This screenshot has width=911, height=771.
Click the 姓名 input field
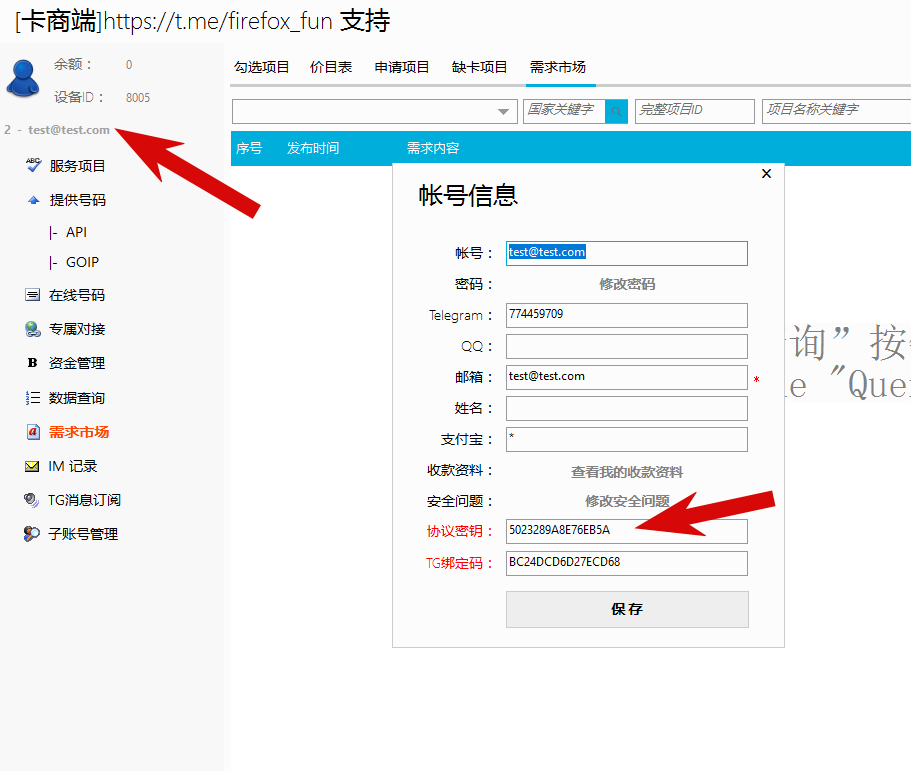click(627, 408)
